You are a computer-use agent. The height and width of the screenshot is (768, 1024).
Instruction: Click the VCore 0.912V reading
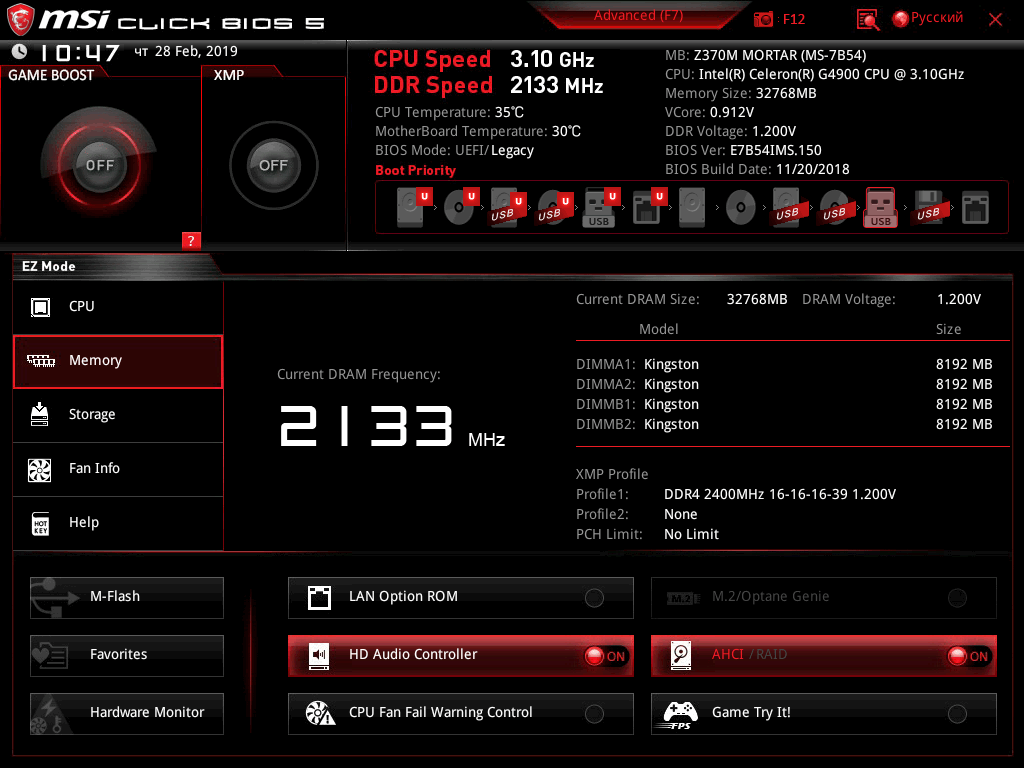point(709,112)
